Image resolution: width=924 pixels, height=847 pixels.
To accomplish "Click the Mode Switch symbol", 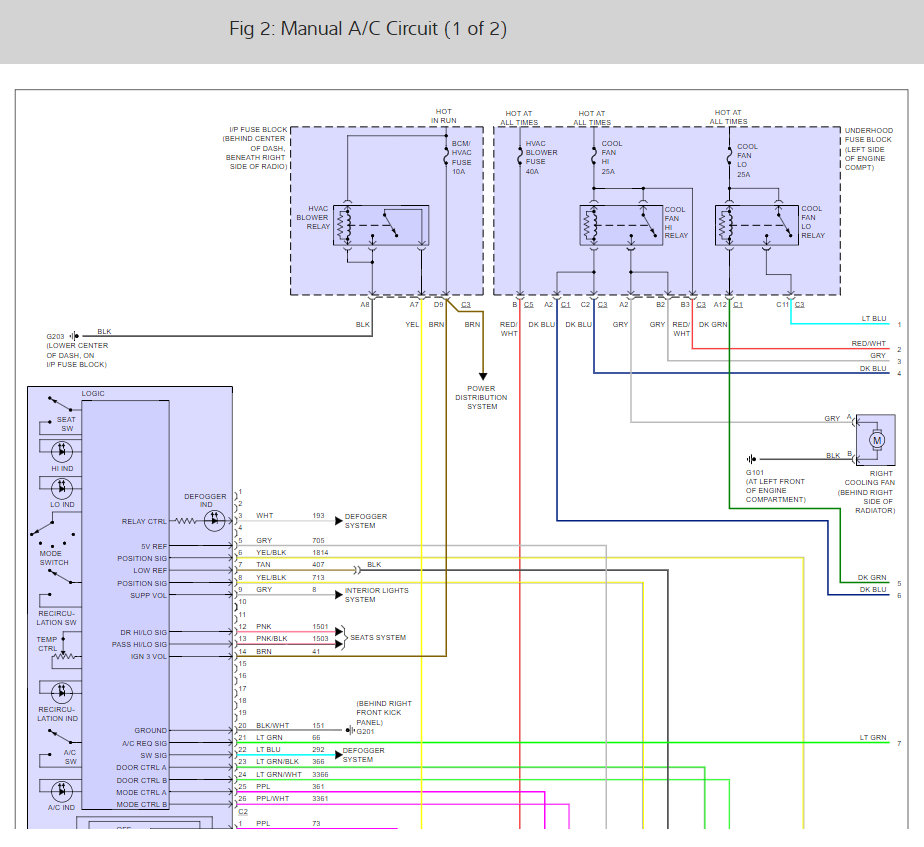I will [x=53, y=530].
